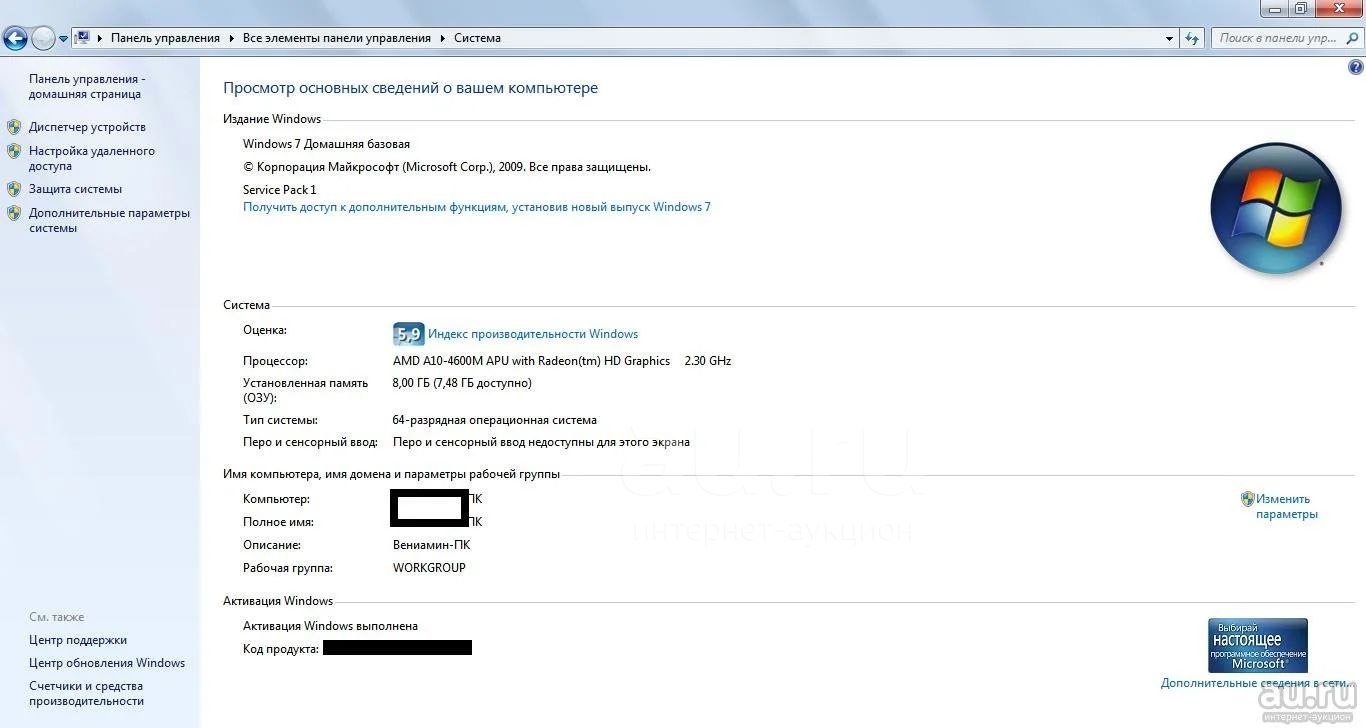Expand arrow after 'Все элементы панели управления'
This screenshot has width=1366, height=728.
pos(442,38)
